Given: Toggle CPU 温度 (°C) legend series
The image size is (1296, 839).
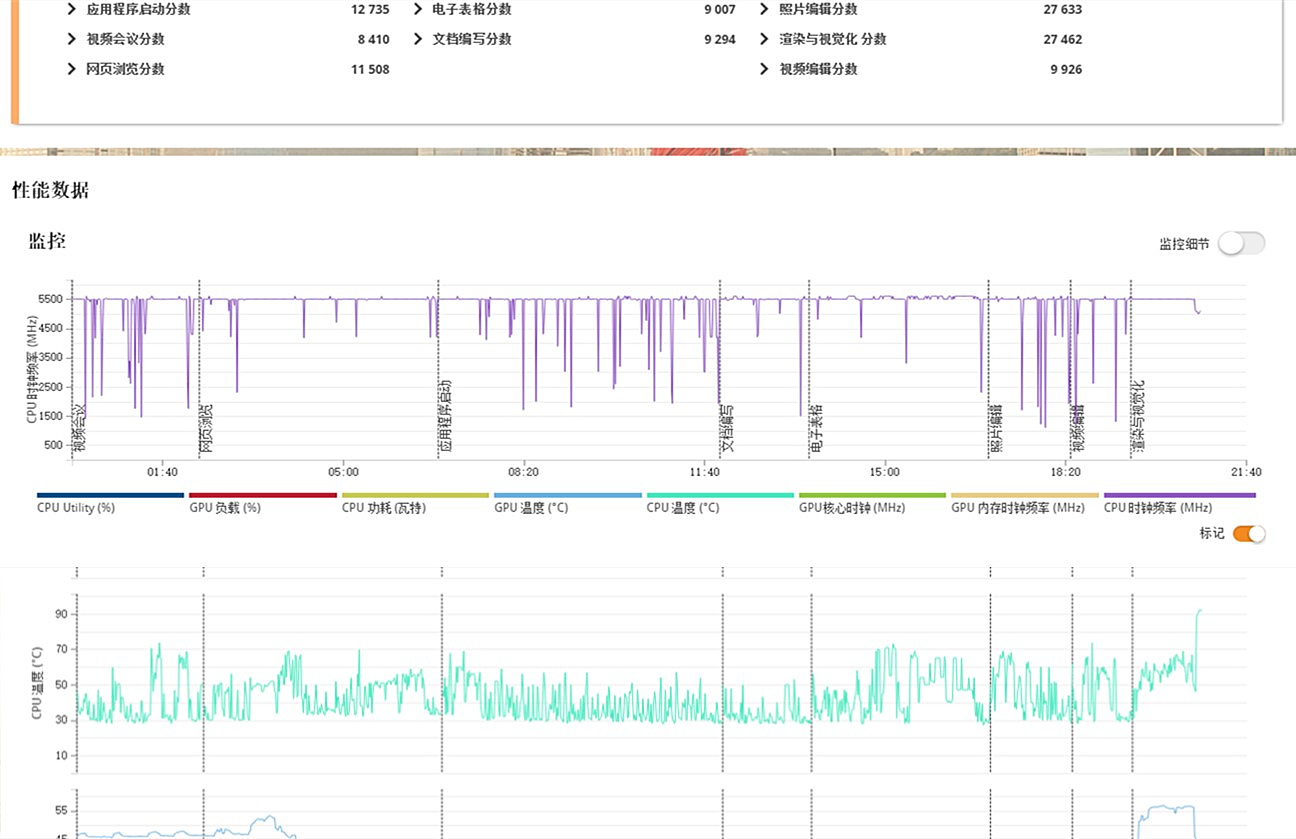Looking at the screenshot, I should [x=683, y=507].
